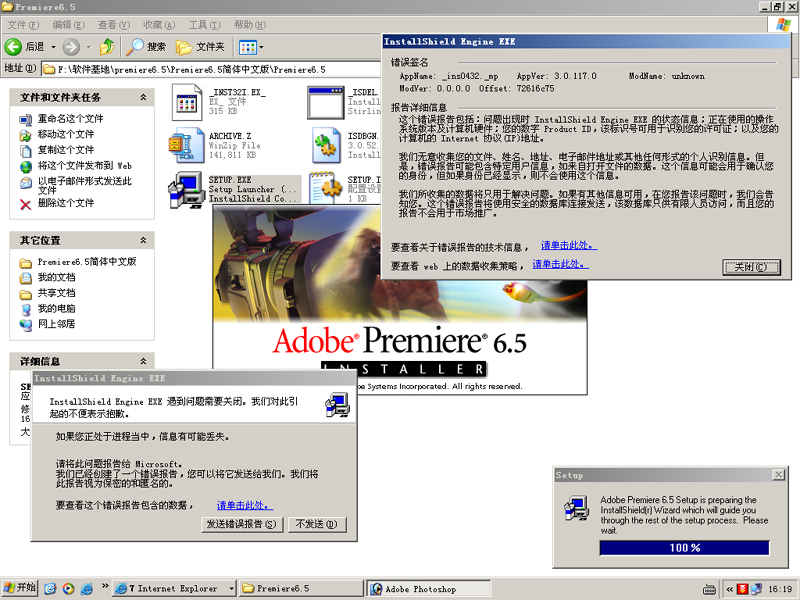Screen dimensions: 800x600
Task: Click 删除这个文件 task link
Action: [66, 203]
